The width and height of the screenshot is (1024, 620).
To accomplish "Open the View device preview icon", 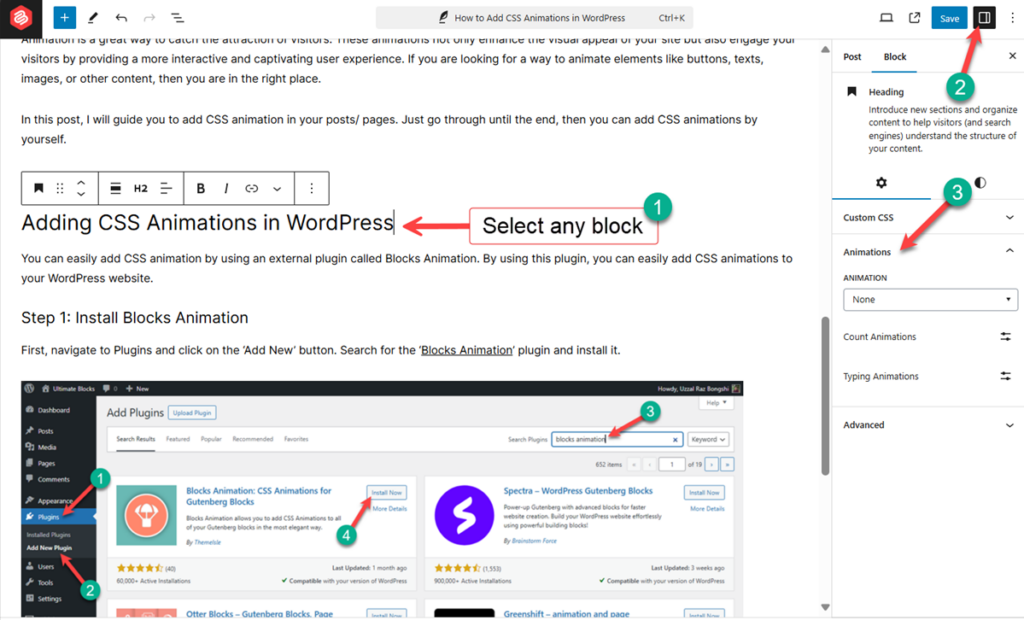I will point(886,18).
